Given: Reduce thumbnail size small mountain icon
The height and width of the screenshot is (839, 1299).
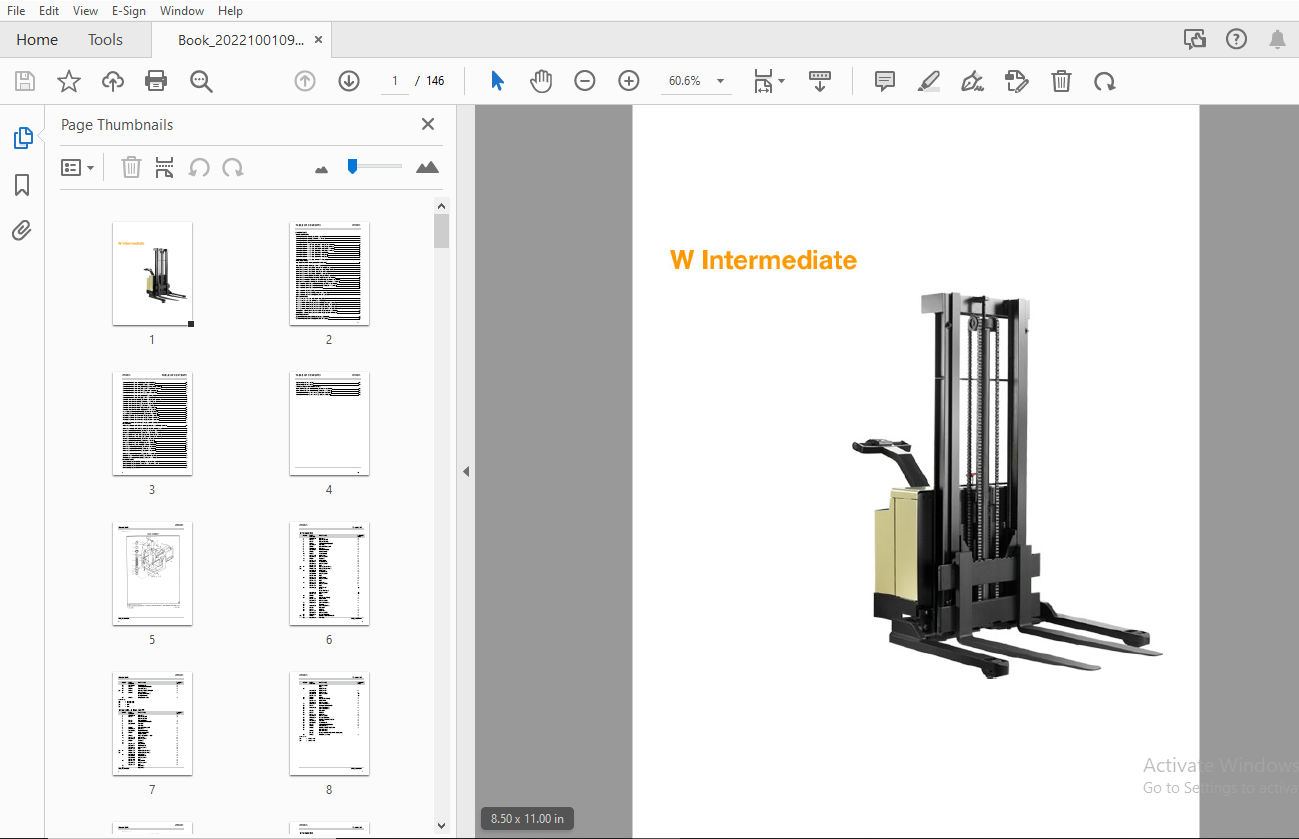Looking at the screenshot, I should pyautogui.click(x=321, y=169).
